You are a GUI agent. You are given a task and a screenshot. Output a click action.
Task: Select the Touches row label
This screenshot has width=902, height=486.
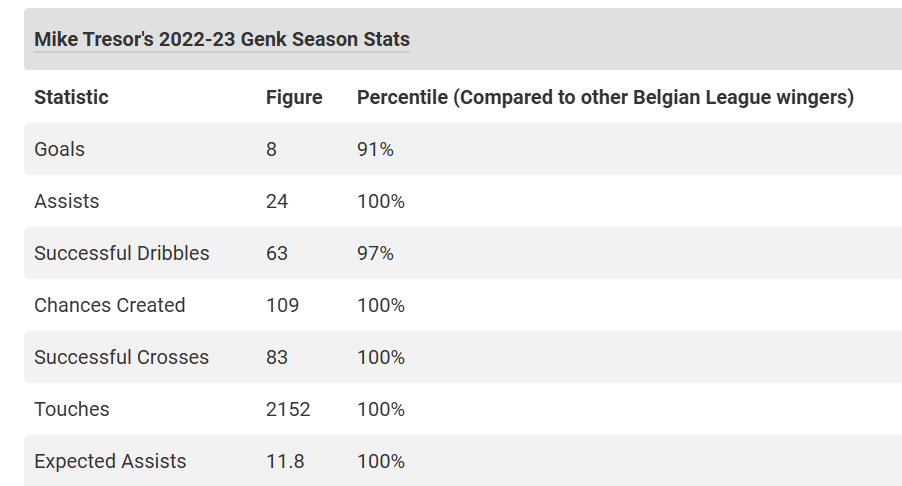71,409
